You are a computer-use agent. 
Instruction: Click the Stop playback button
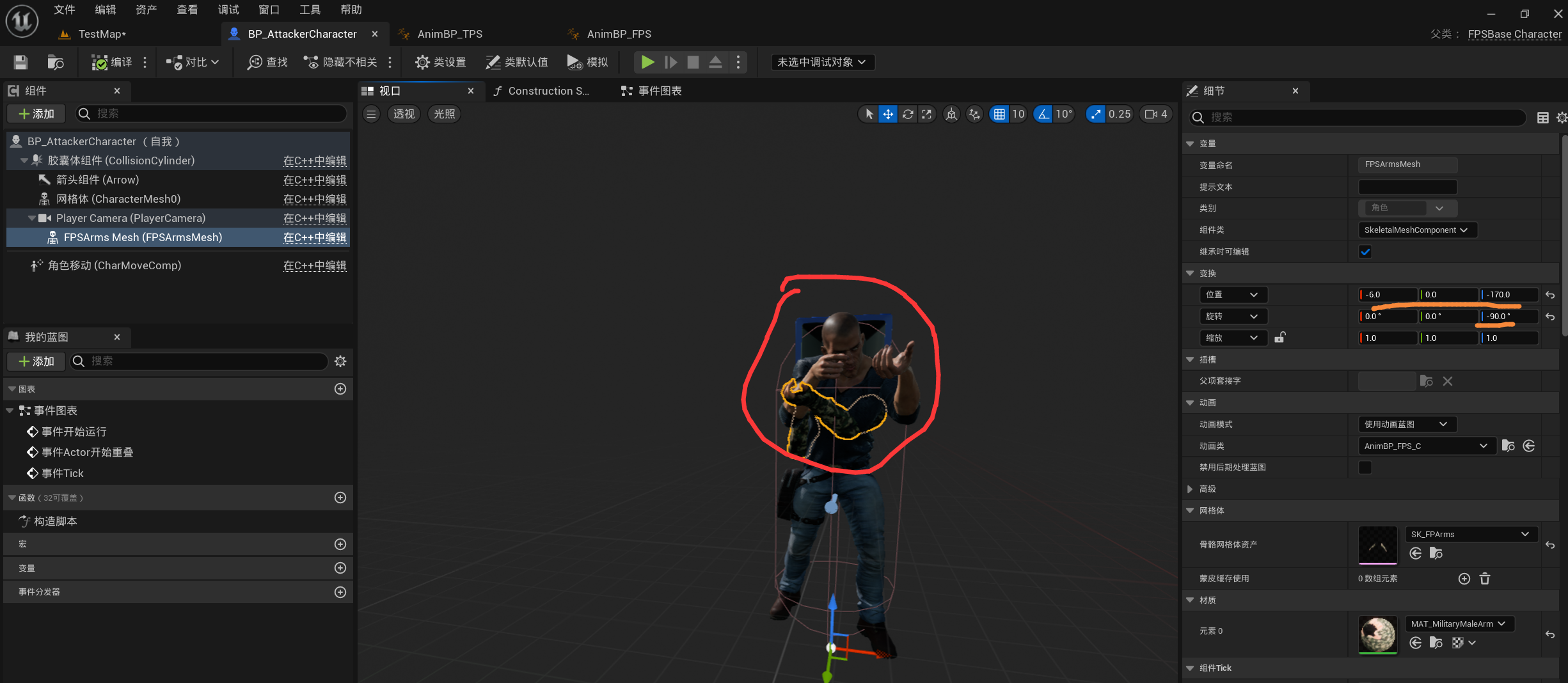693,62
